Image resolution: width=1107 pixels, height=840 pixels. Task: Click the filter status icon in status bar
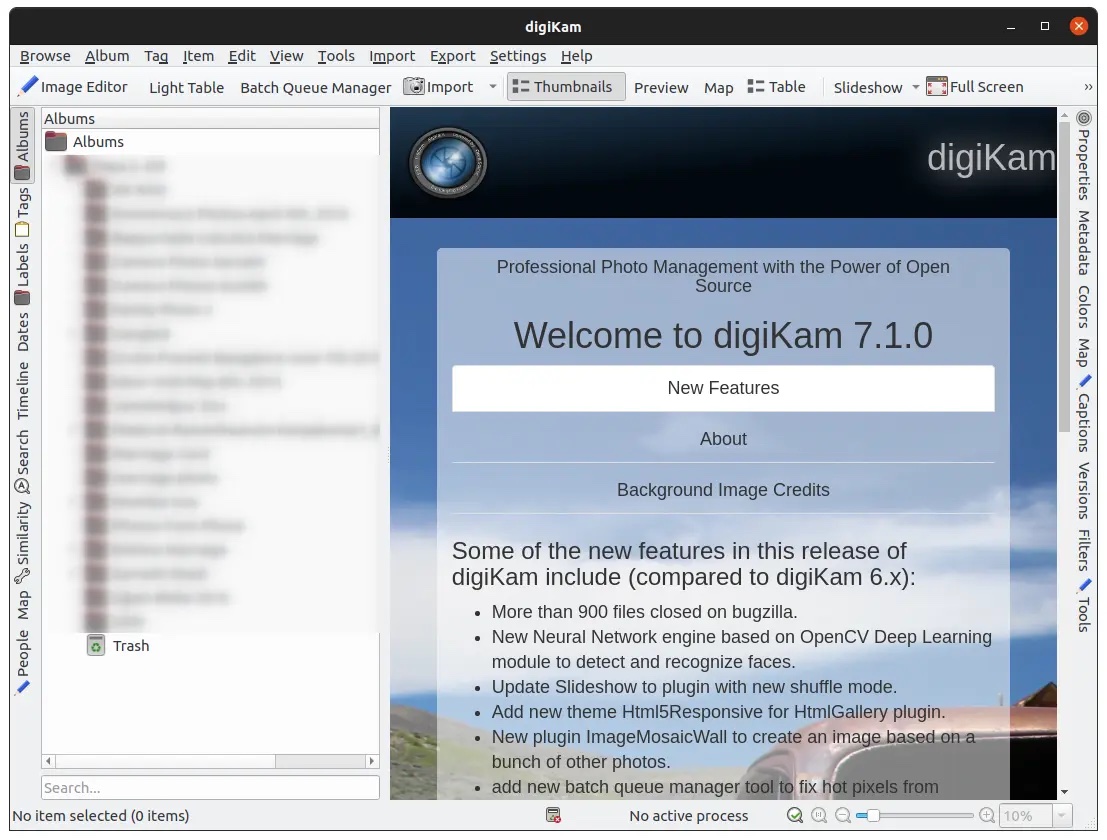(x=553, y=816)
